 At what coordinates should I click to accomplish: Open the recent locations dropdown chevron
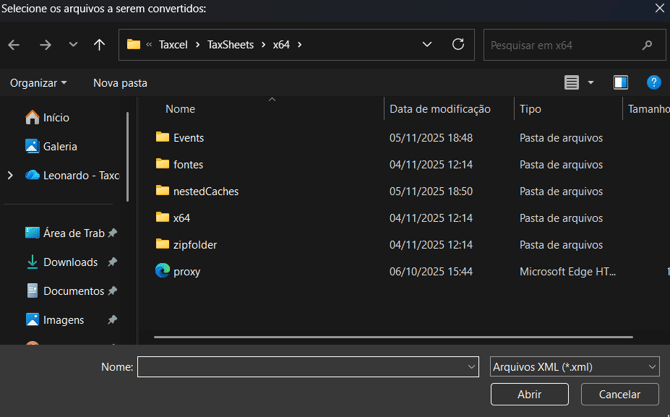point(73,45)
